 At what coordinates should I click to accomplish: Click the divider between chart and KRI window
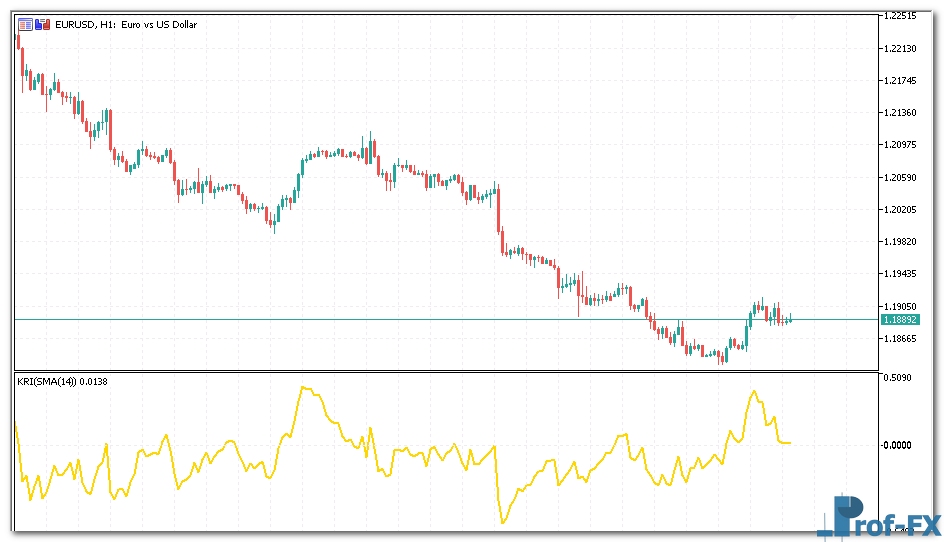(440, 371)
